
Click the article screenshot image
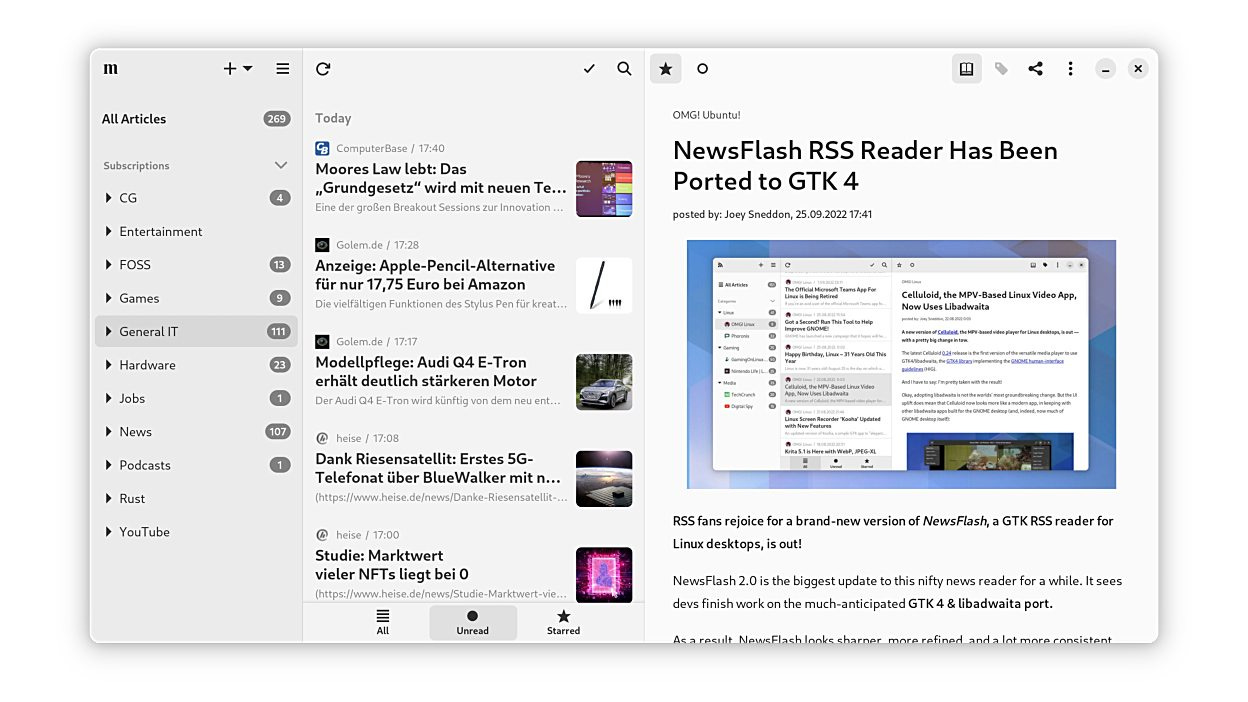(901, 364)
